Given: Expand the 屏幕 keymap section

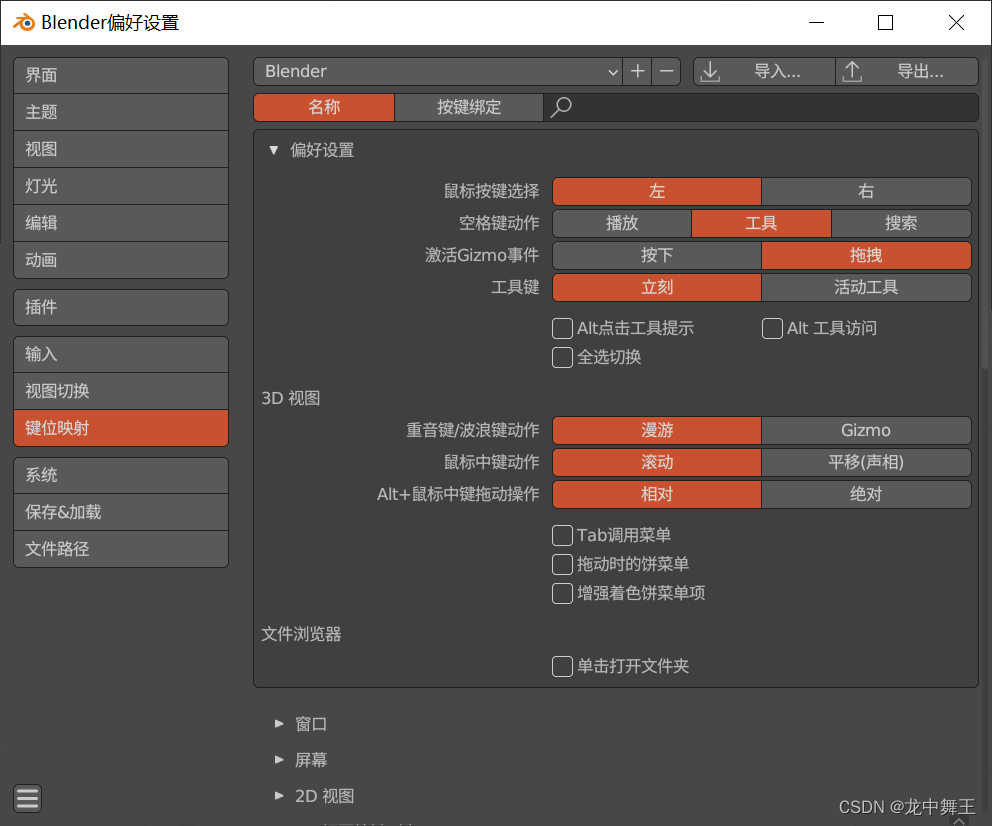Looking at the screenshot, I should coord(279,760).
